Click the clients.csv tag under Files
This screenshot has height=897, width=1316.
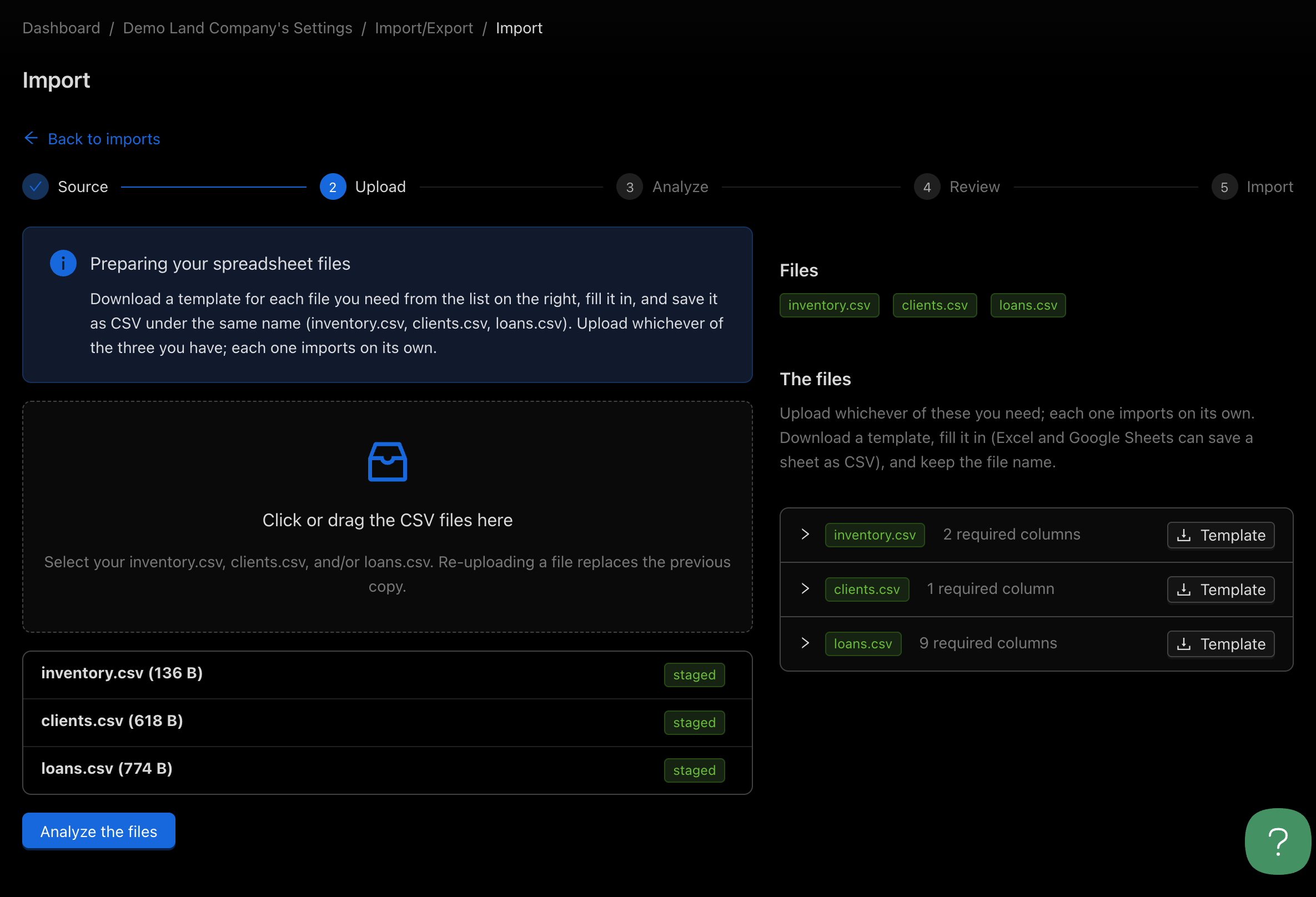click(x=935, y=305)
